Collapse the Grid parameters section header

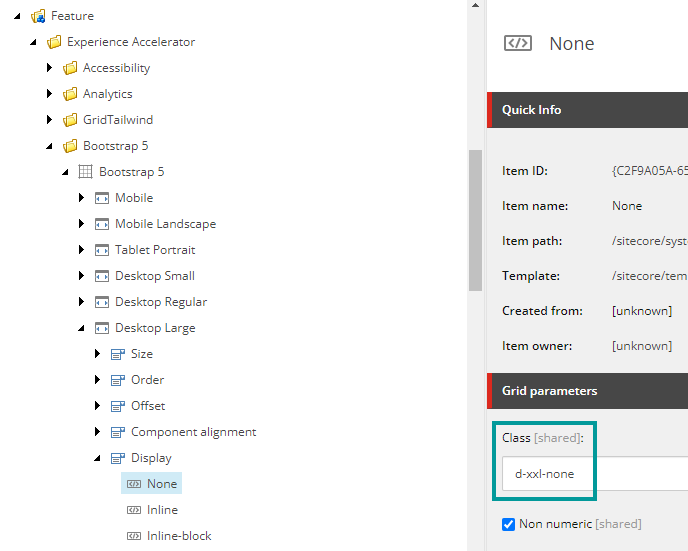588,391
